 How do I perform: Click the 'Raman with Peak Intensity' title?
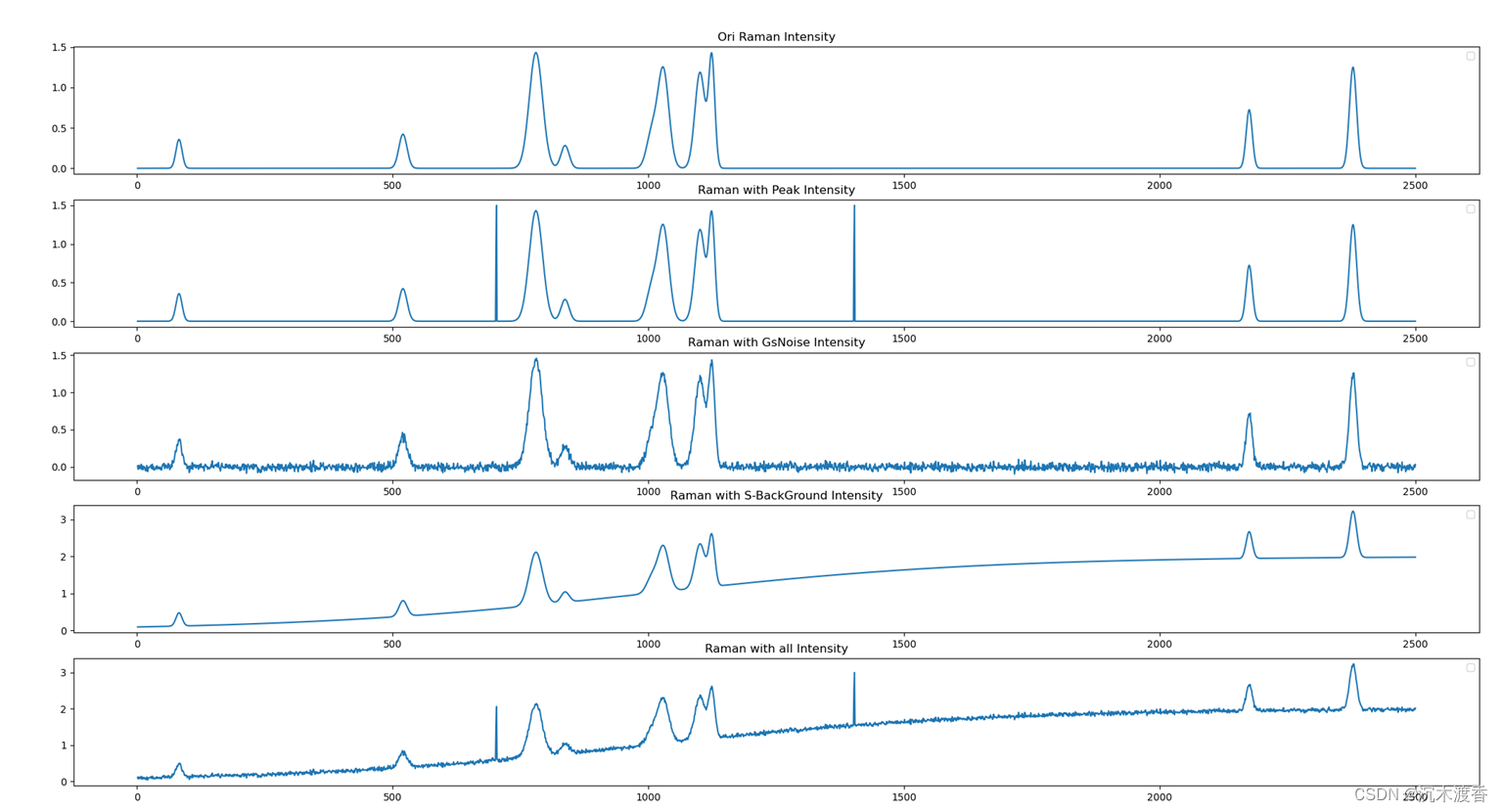[x=776, y=190]
